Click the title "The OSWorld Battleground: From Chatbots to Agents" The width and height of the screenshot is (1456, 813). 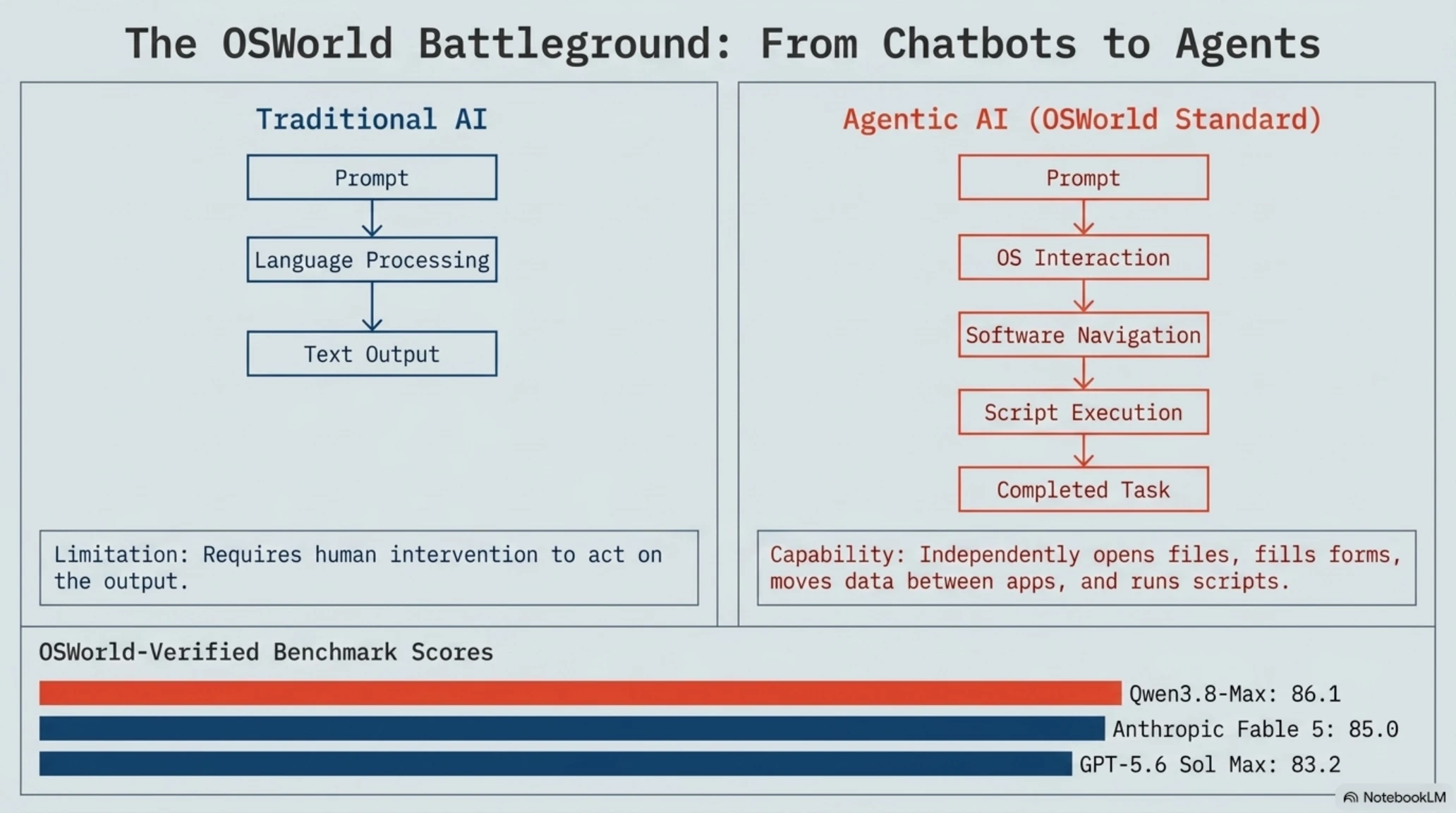coord(722,44)
